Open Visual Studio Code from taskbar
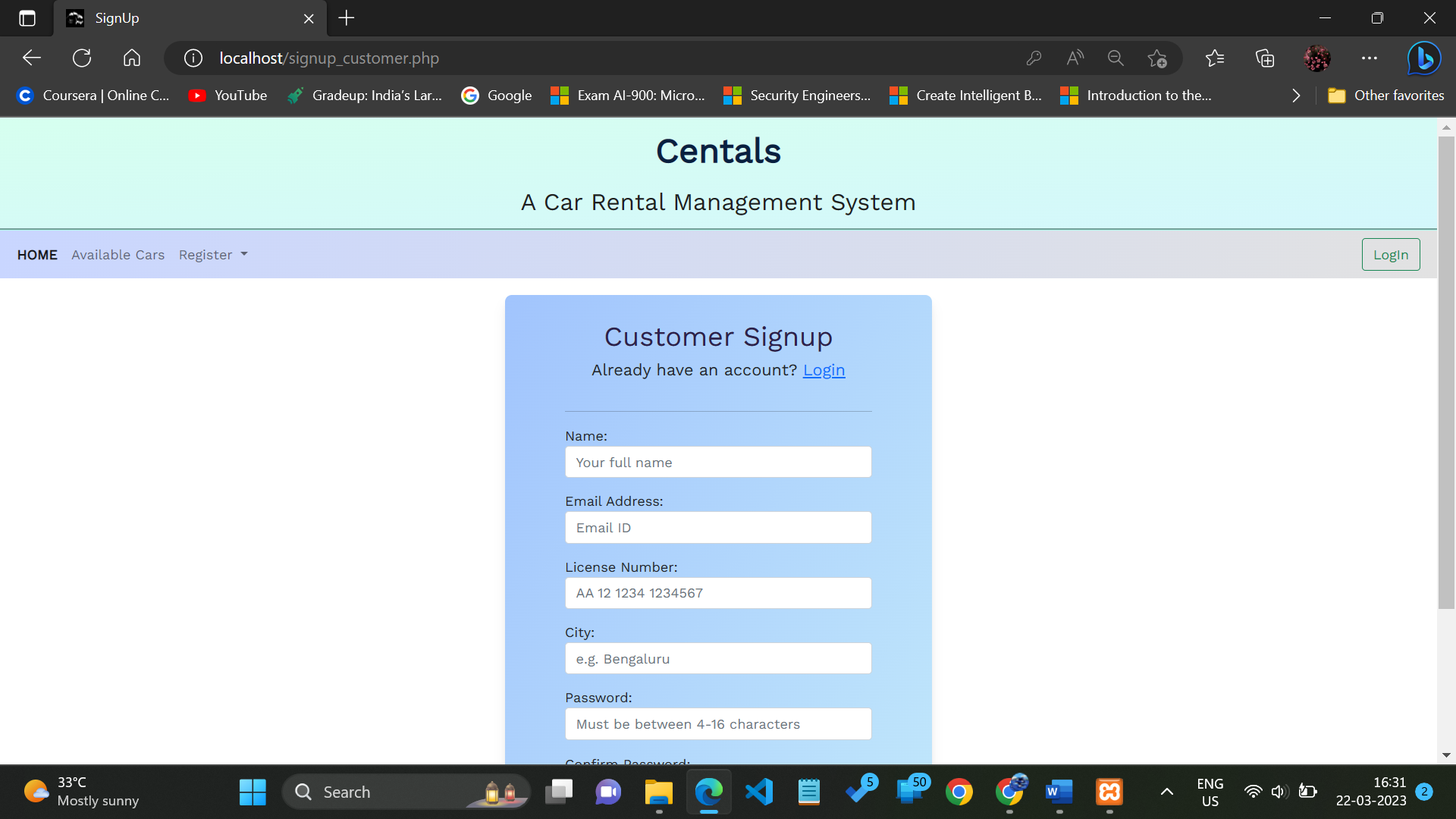The width and height of the screenshot is (1456, 819). coord(759,792)
